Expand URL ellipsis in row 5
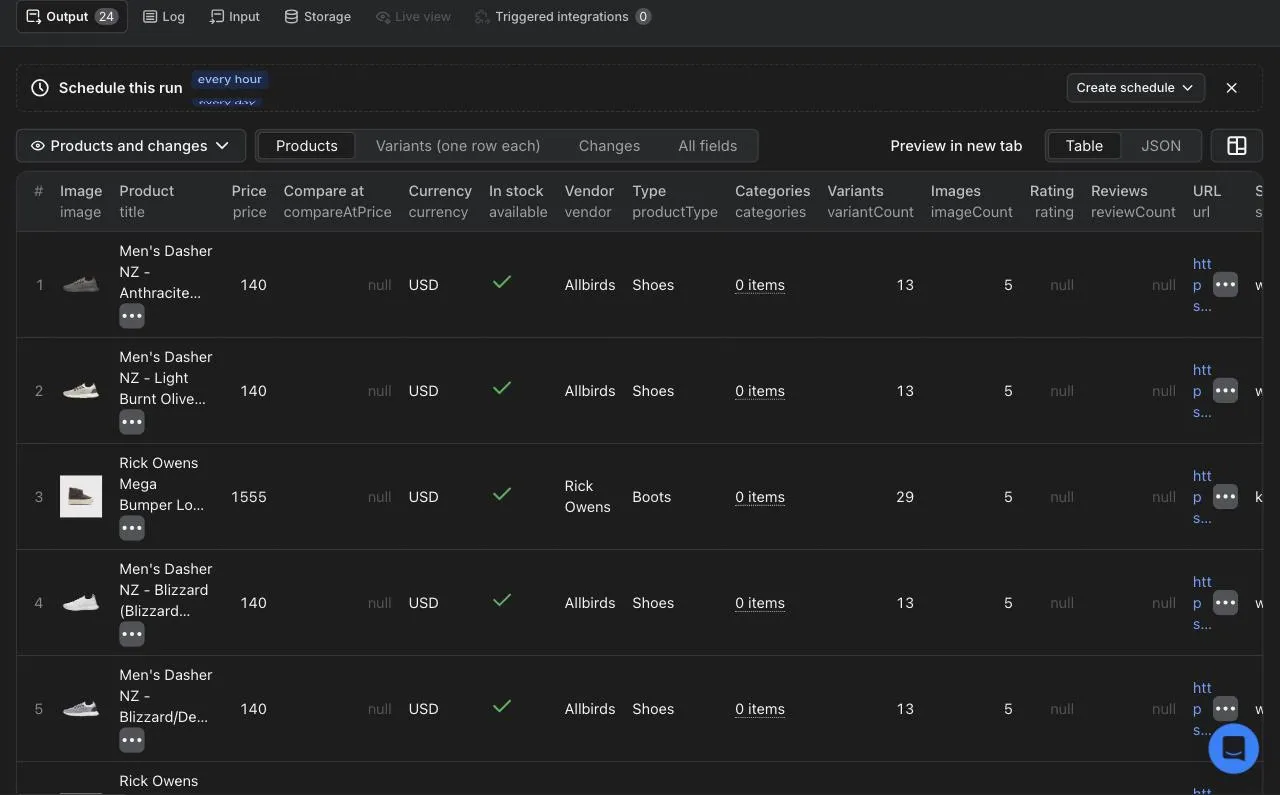Screen dimensions: 1280x795 pos(1226,709)
